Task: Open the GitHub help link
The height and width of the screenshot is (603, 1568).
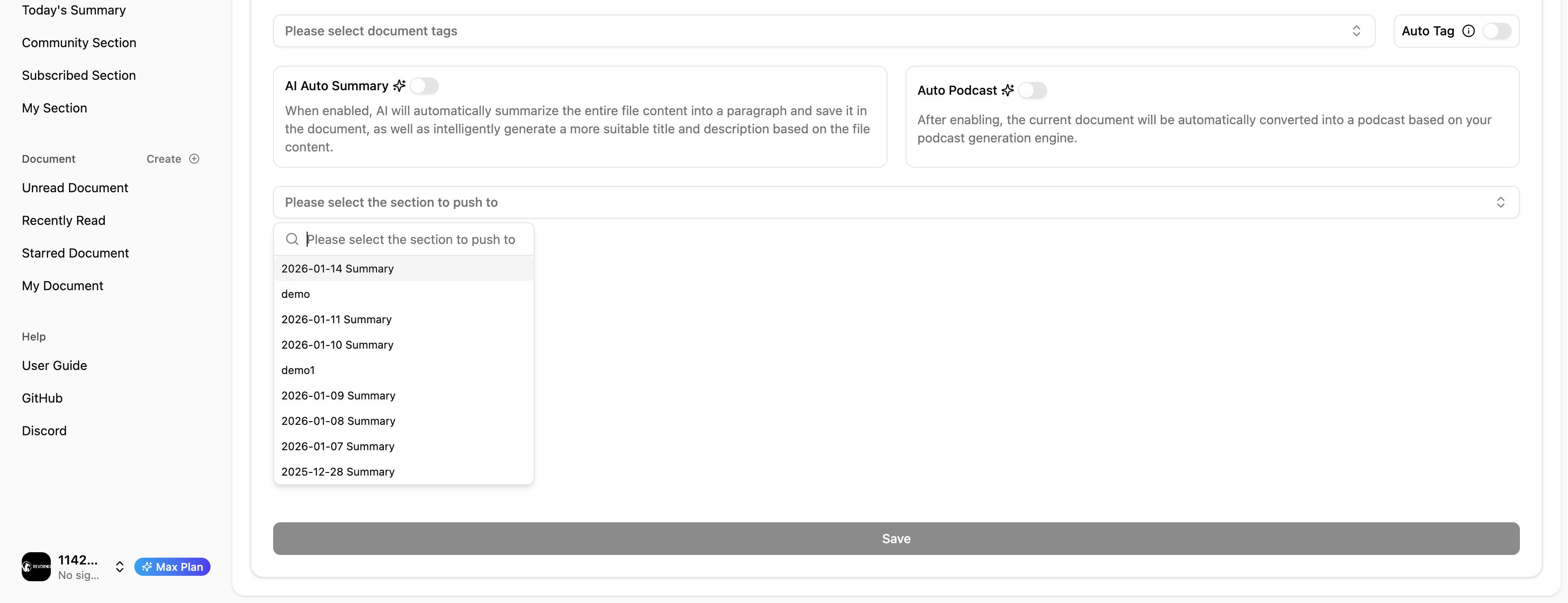Action: click(42, 398)
